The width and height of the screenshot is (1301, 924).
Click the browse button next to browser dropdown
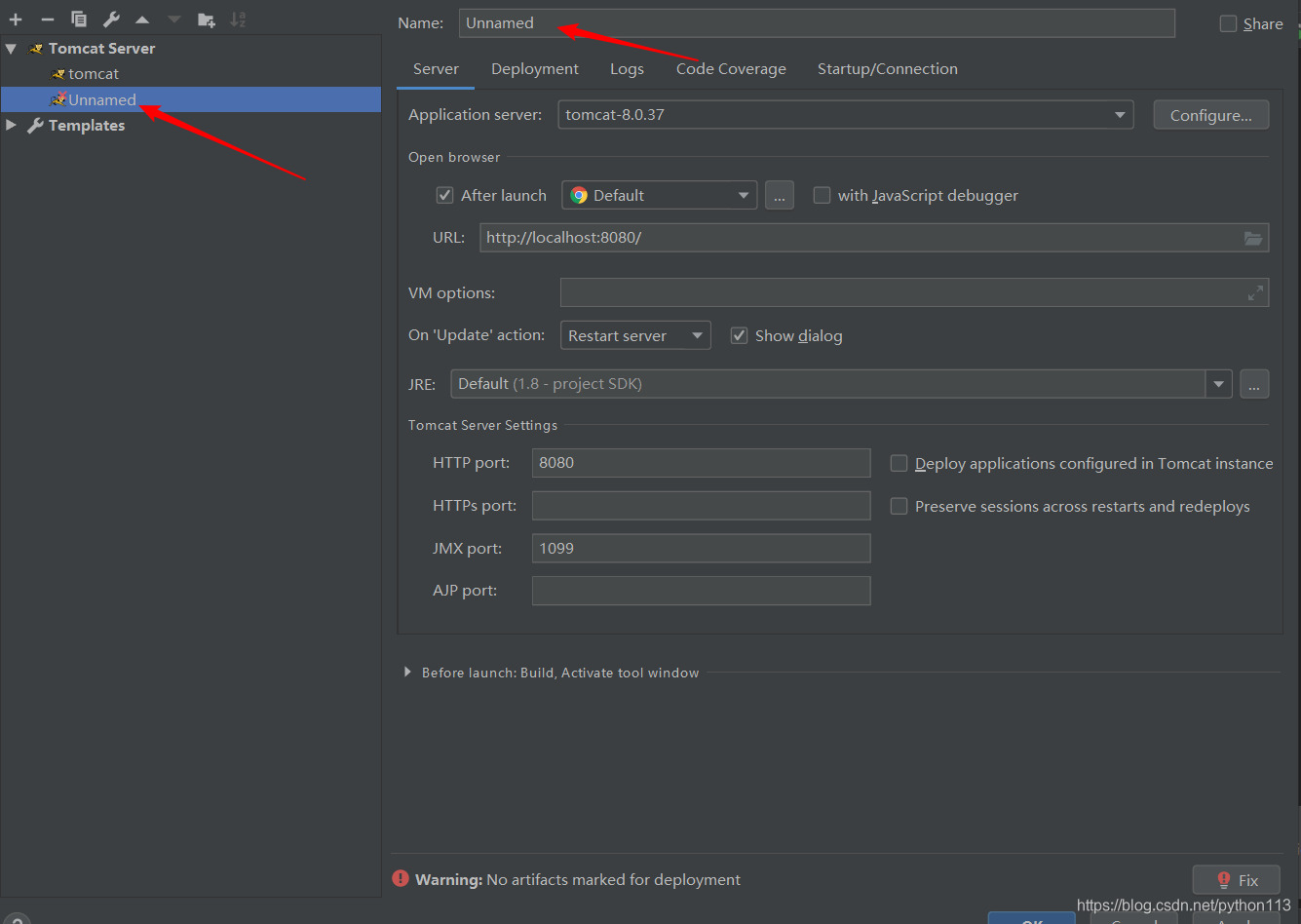pyautogui.click(x=779, y=195)
